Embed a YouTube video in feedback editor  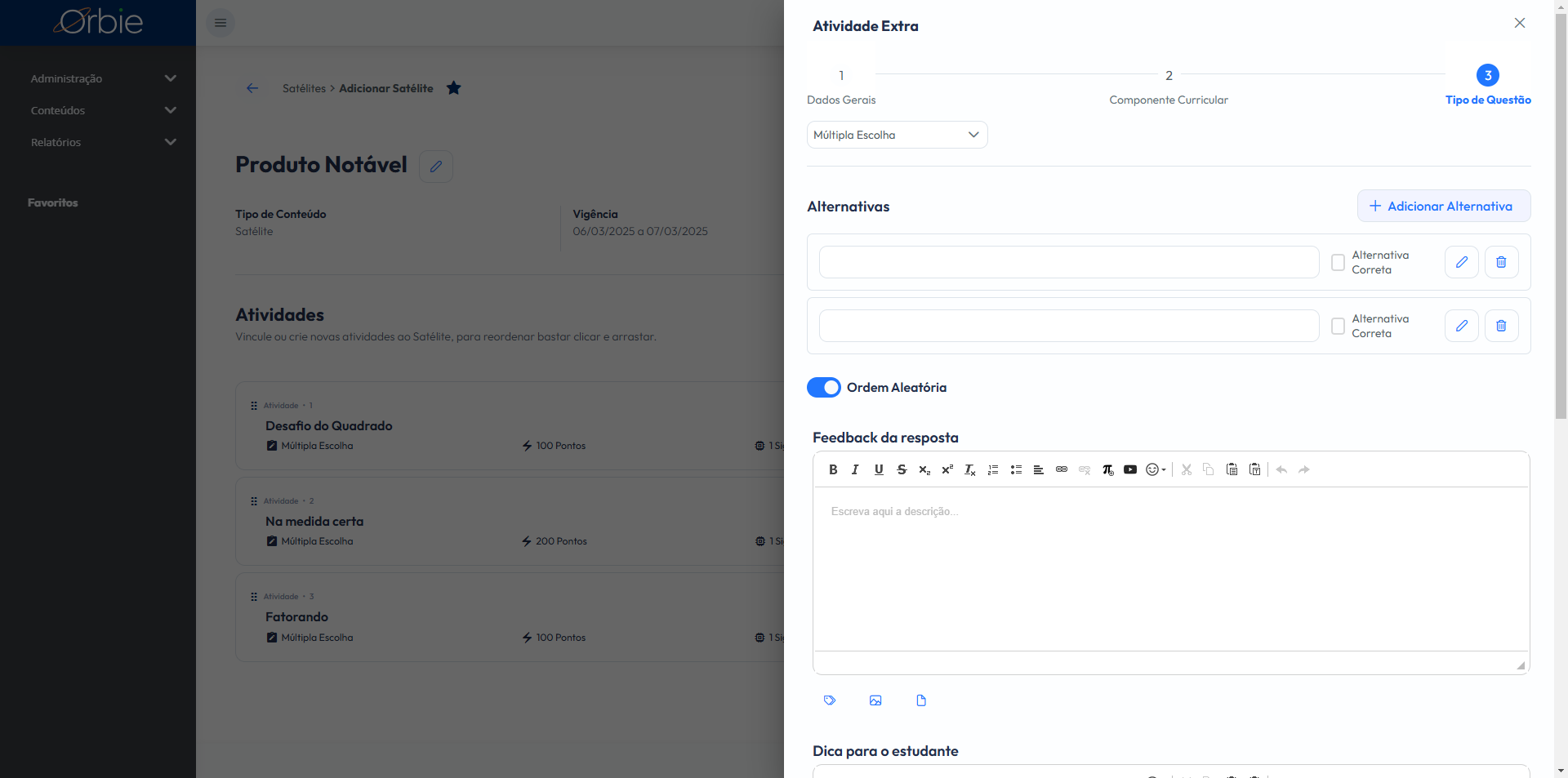(1130, 469)
